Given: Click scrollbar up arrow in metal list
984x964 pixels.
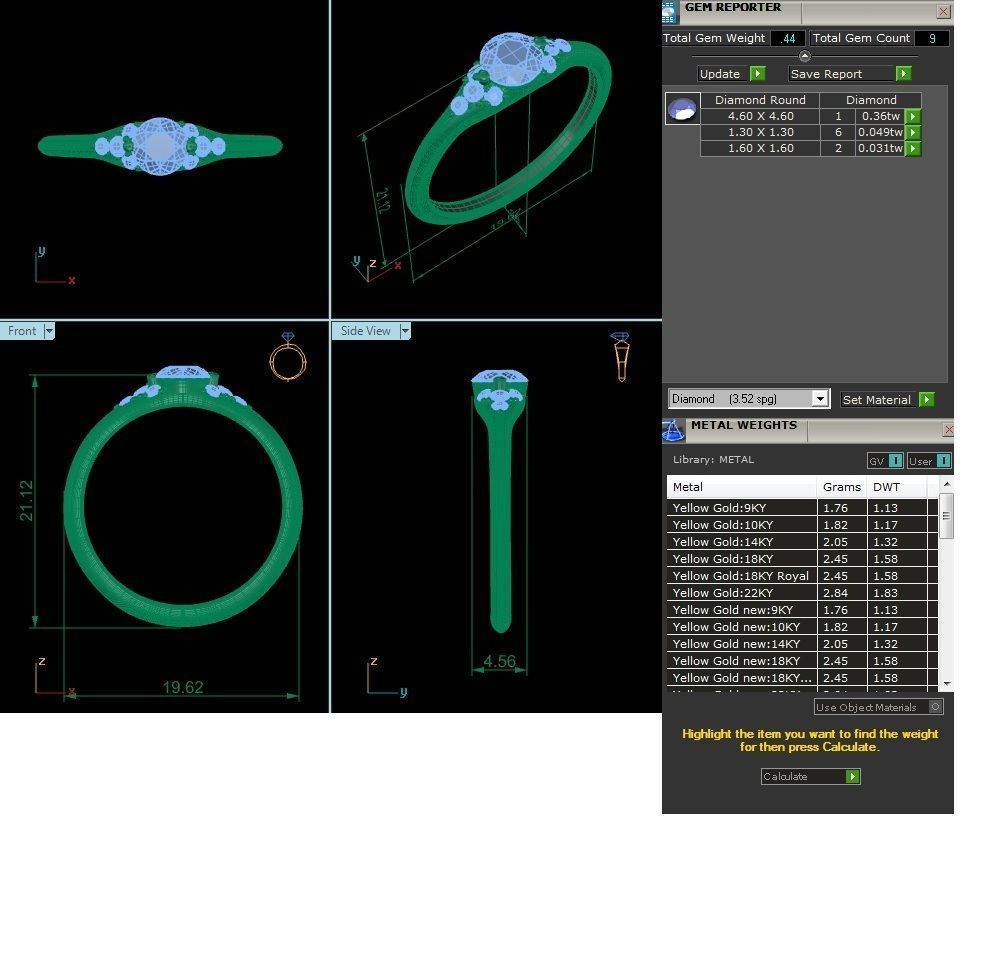Looking at the screenshot, I should tap(946, 485).
